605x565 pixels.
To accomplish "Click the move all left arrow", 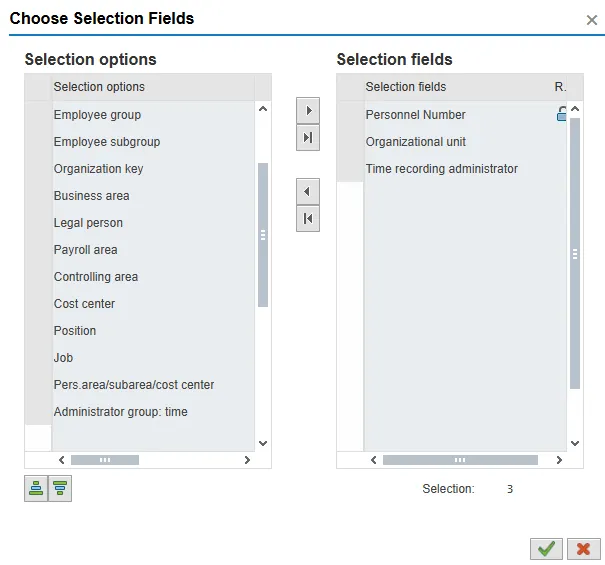I will pos(308,219).
